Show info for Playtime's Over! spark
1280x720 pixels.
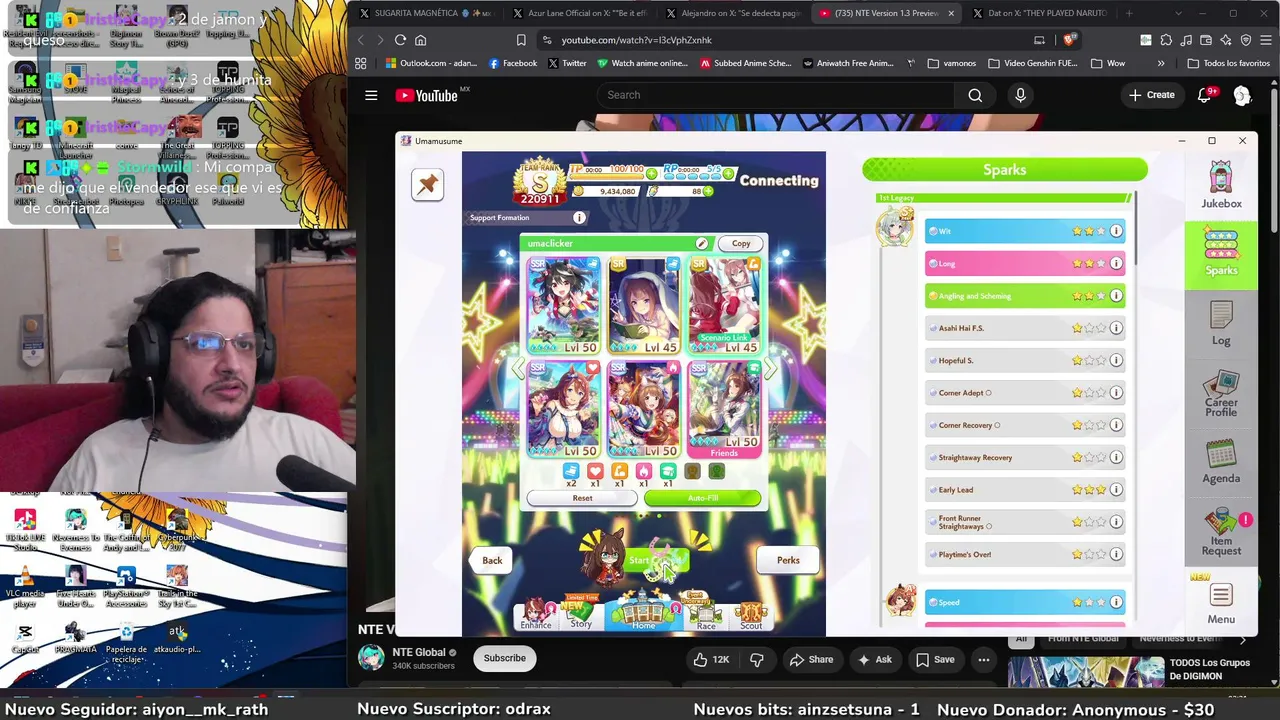tap(1116, 554)
